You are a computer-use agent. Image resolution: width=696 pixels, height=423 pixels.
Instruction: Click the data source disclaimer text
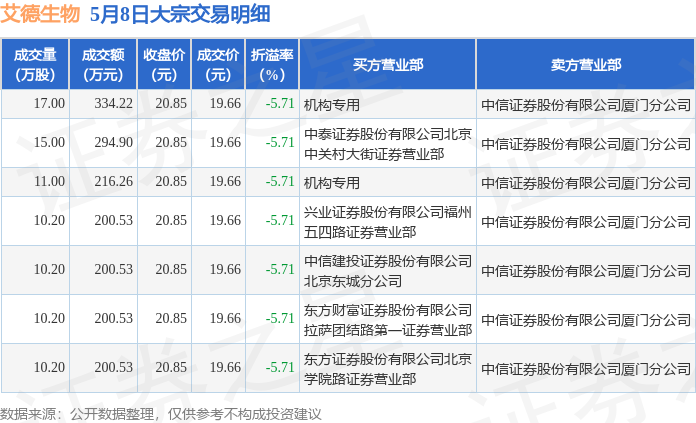pyautogui.click(x=161, y=414)
